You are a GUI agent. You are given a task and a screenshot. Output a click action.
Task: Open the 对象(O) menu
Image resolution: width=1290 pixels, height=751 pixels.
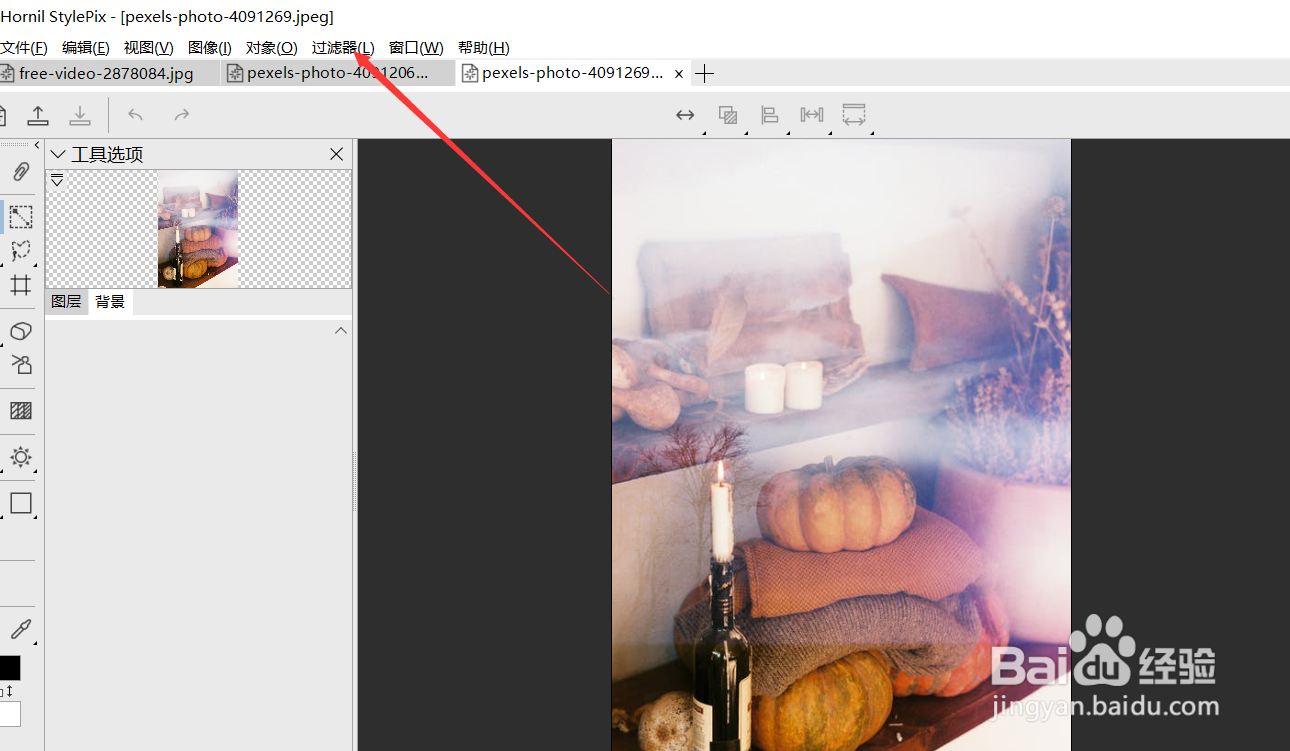(271, 48)
